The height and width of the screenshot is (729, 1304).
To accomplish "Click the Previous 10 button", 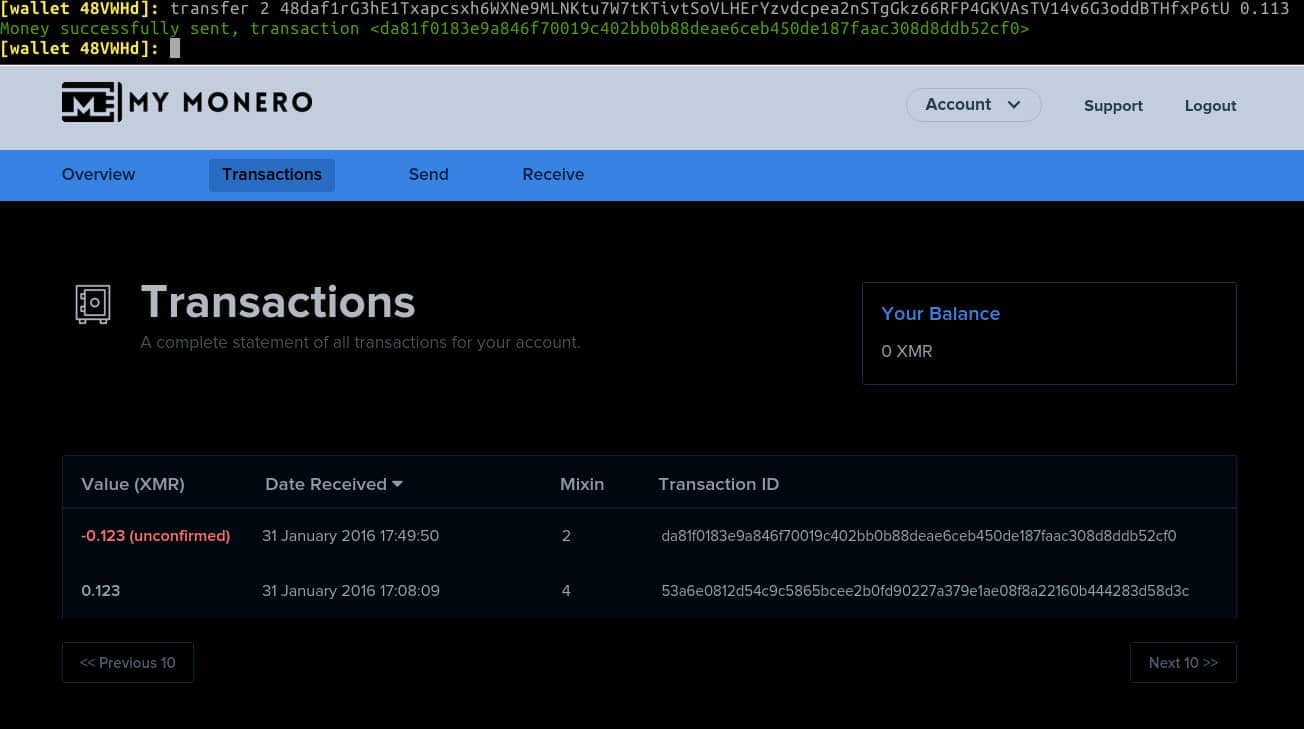I will pos(128,663).
